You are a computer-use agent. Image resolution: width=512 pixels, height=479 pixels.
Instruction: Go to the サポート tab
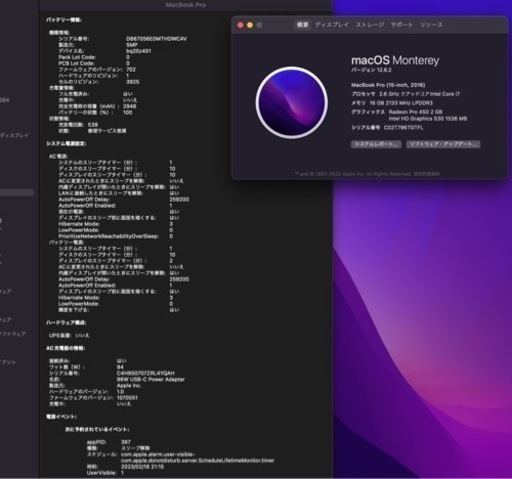point(402,25)
